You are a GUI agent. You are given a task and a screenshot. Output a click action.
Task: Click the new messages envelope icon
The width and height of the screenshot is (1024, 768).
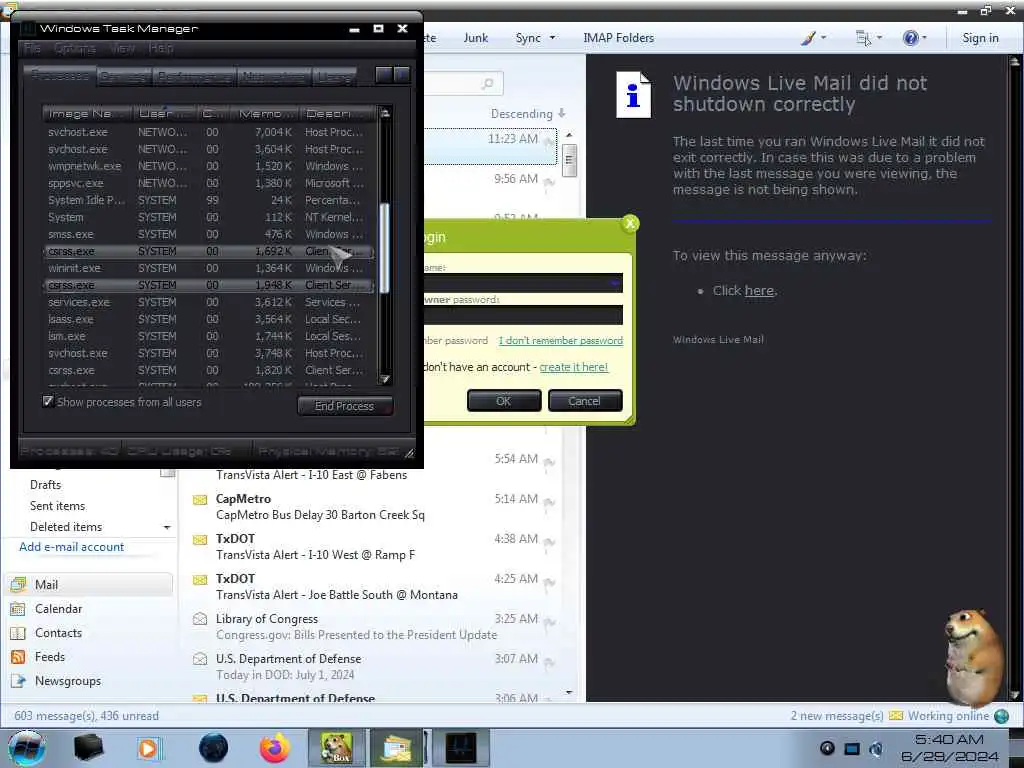(x=895, y=716)
